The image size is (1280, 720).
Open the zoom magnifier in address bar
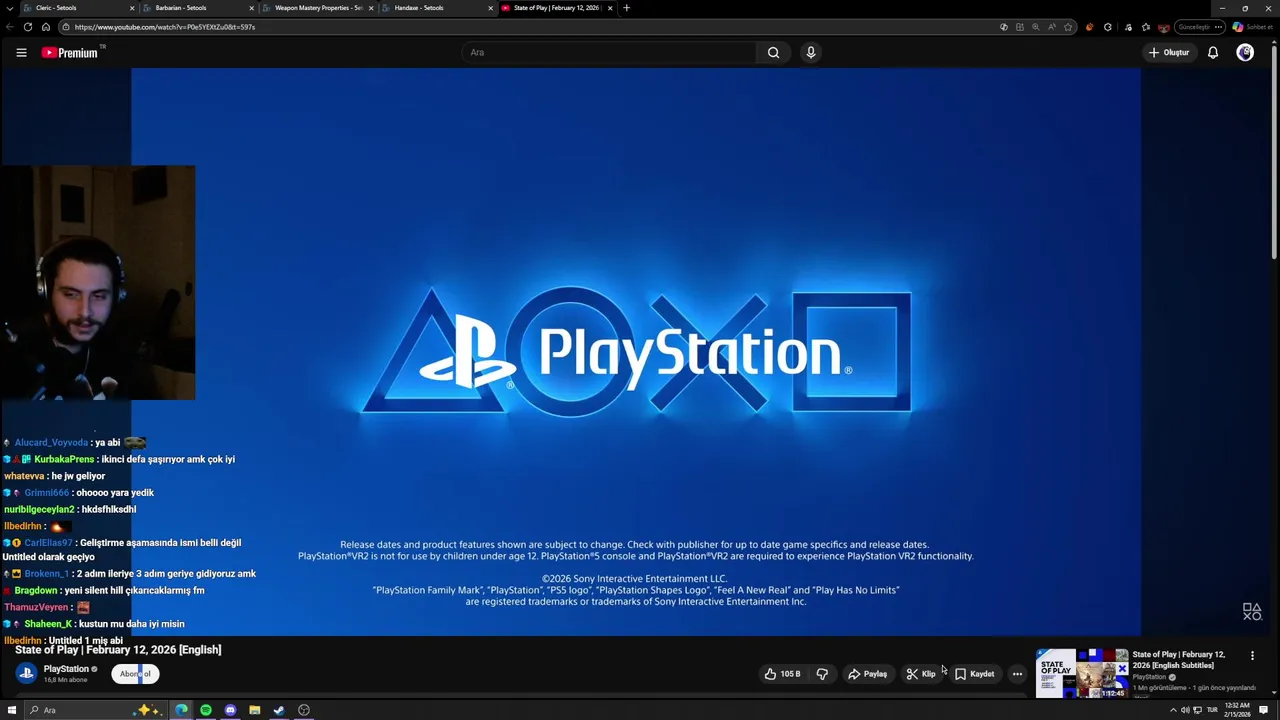[x=1036, y=27]
